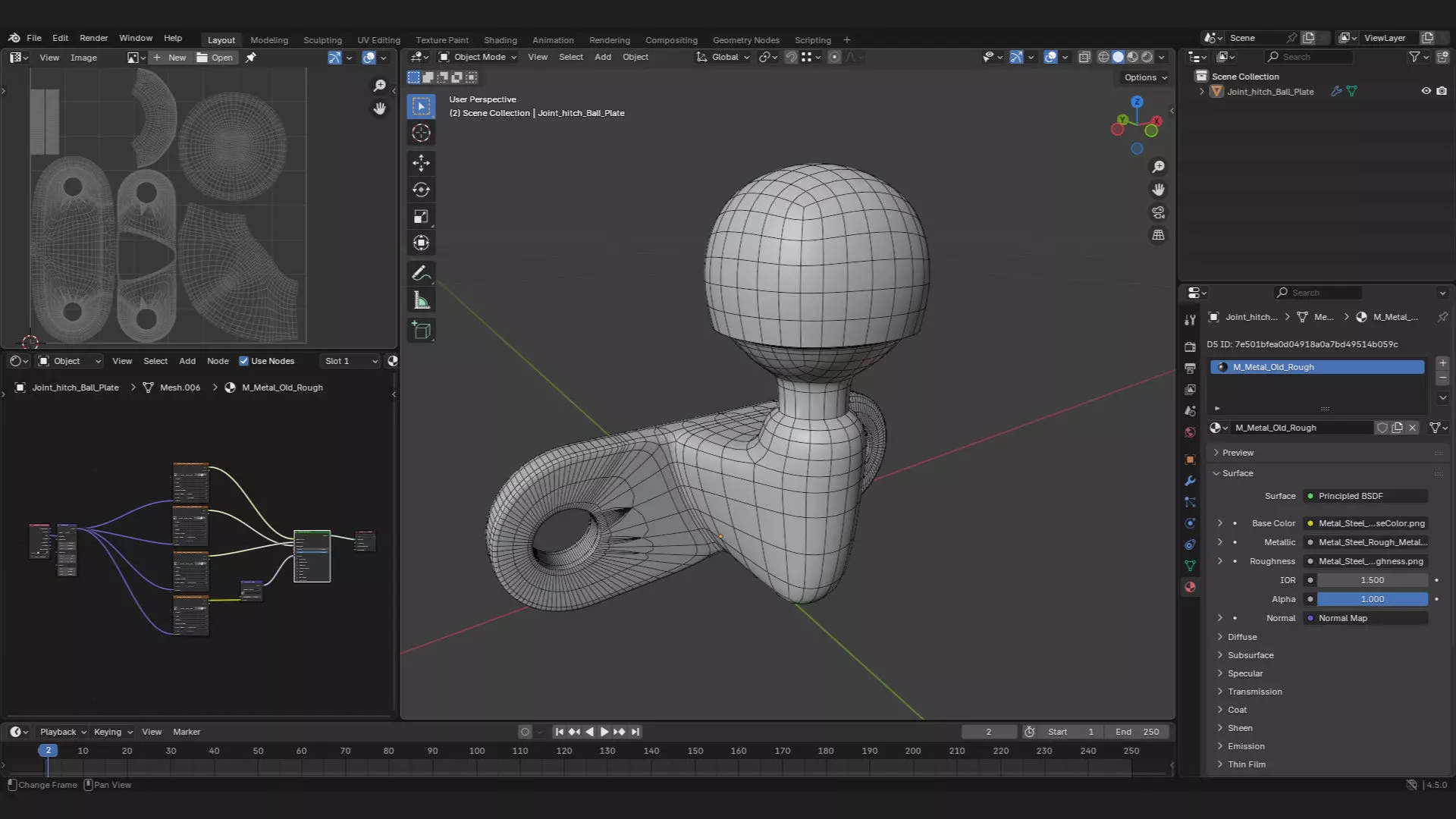Hide Joint_hitch_Ball_Plate in viewport with eye icon
This screenshot has width=1456, height=819.
tap(1426, 91)
